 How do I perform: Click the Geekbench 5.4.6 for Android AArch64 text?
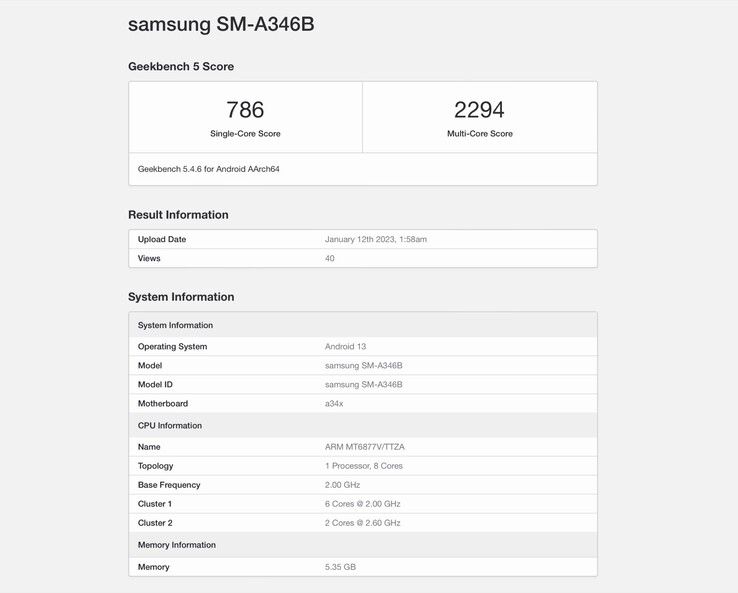point(209,169)
